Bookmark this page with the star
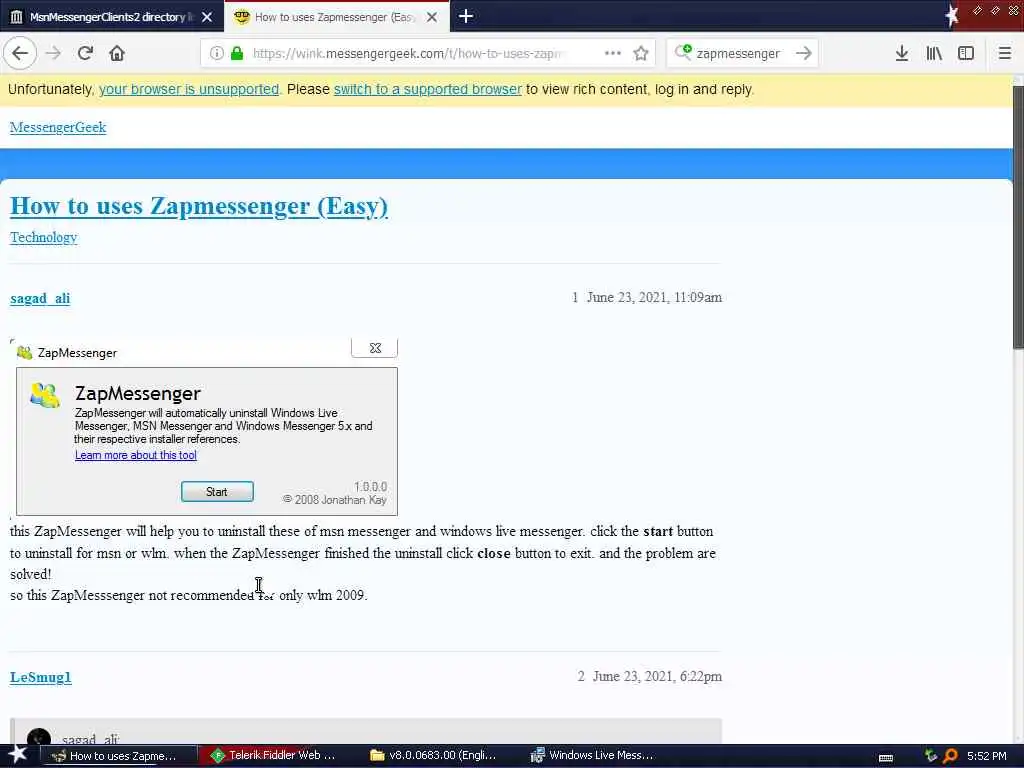 point(641,53)
